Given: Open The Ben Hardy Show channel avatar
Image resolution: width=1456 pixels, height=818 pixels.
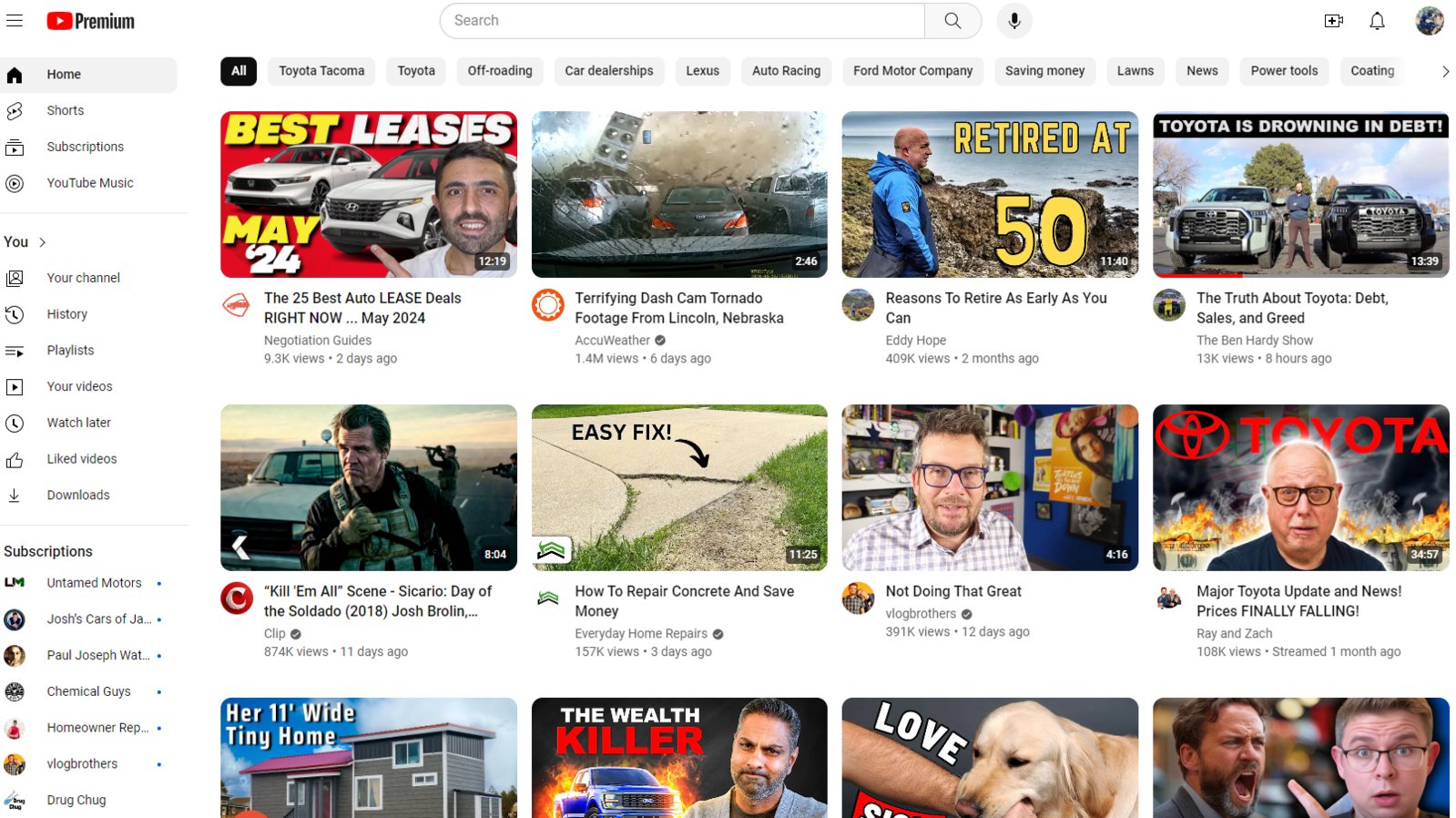Looking at the screenshot, I should click(1169, 305).
